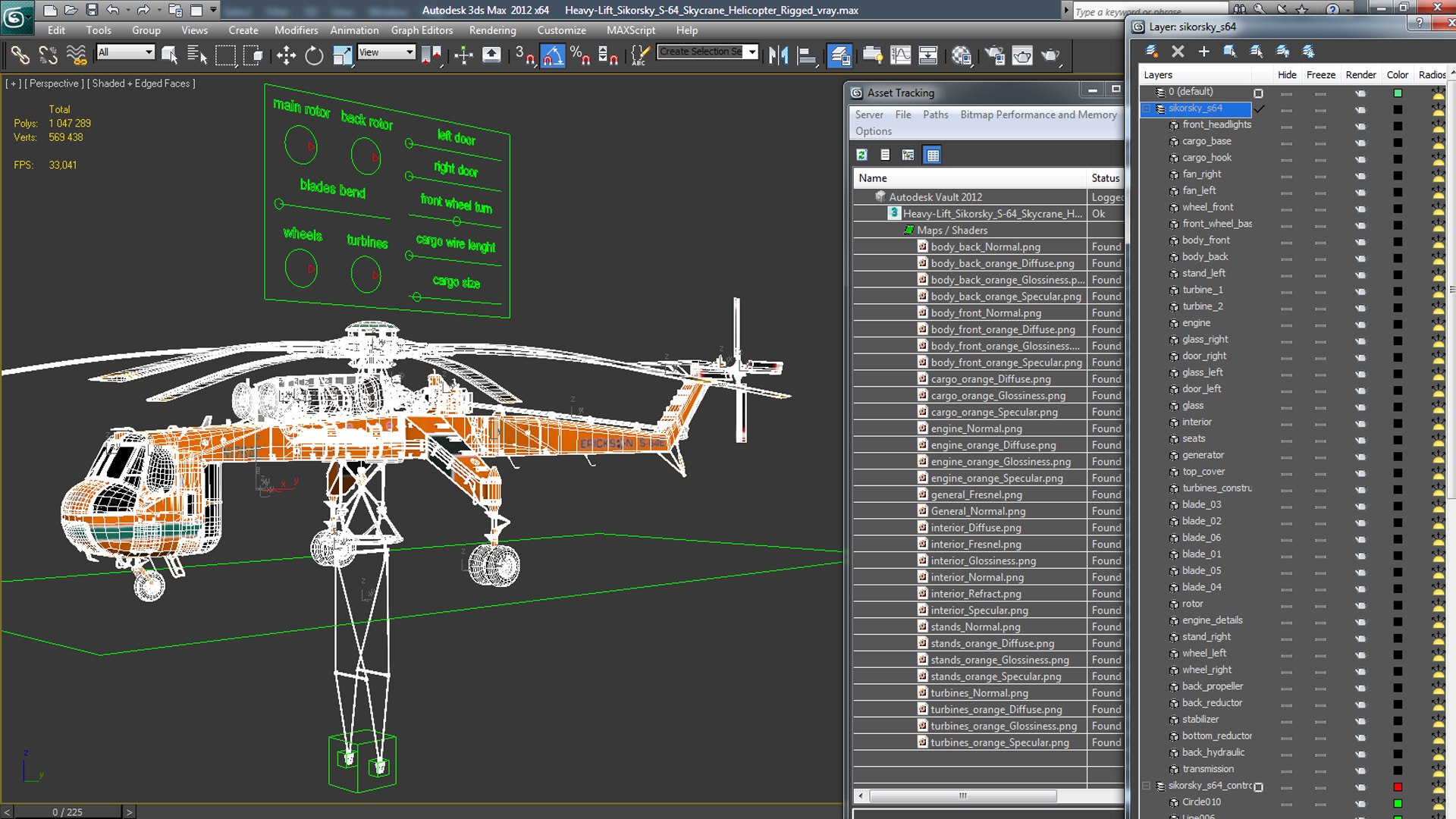Toggle the Spinner Snap button
The image size is (1456, 819).
click(608, 55)
